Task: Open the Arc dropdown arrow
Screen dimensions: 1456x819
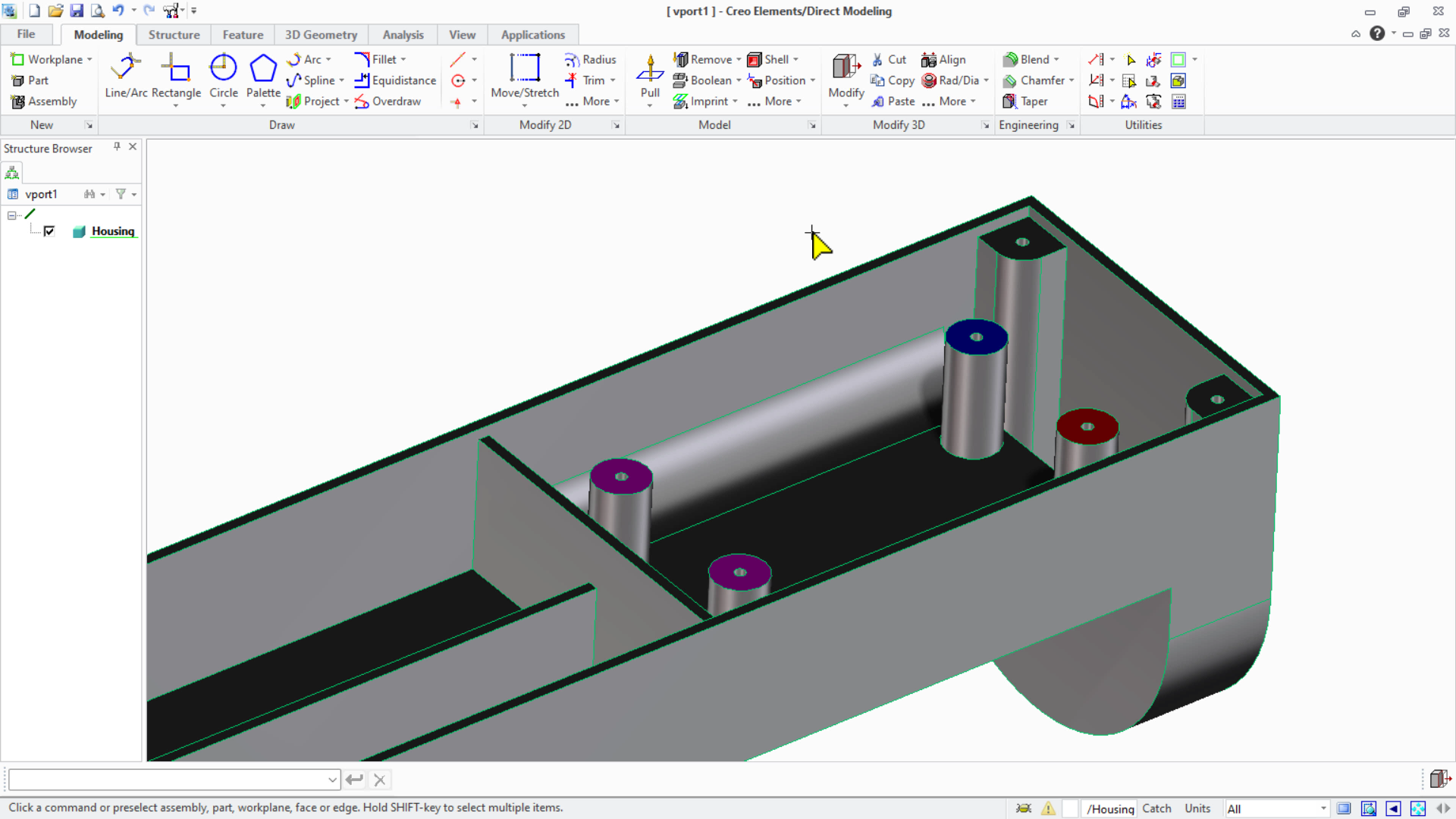Action: [328, 59]
